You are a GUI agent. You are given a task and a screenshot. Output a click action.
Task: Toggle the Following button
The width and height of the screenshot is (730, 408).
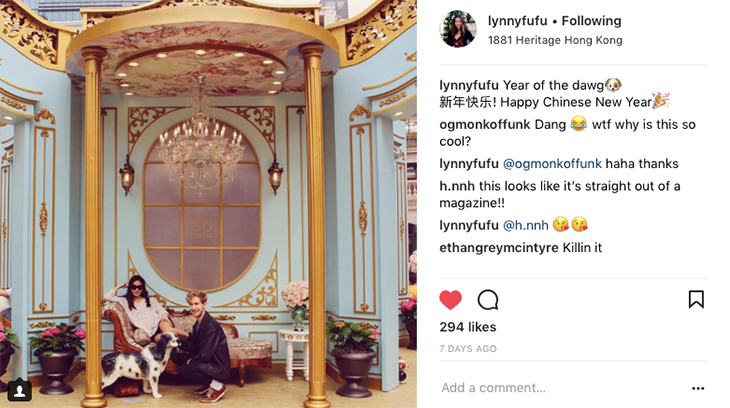591,21
